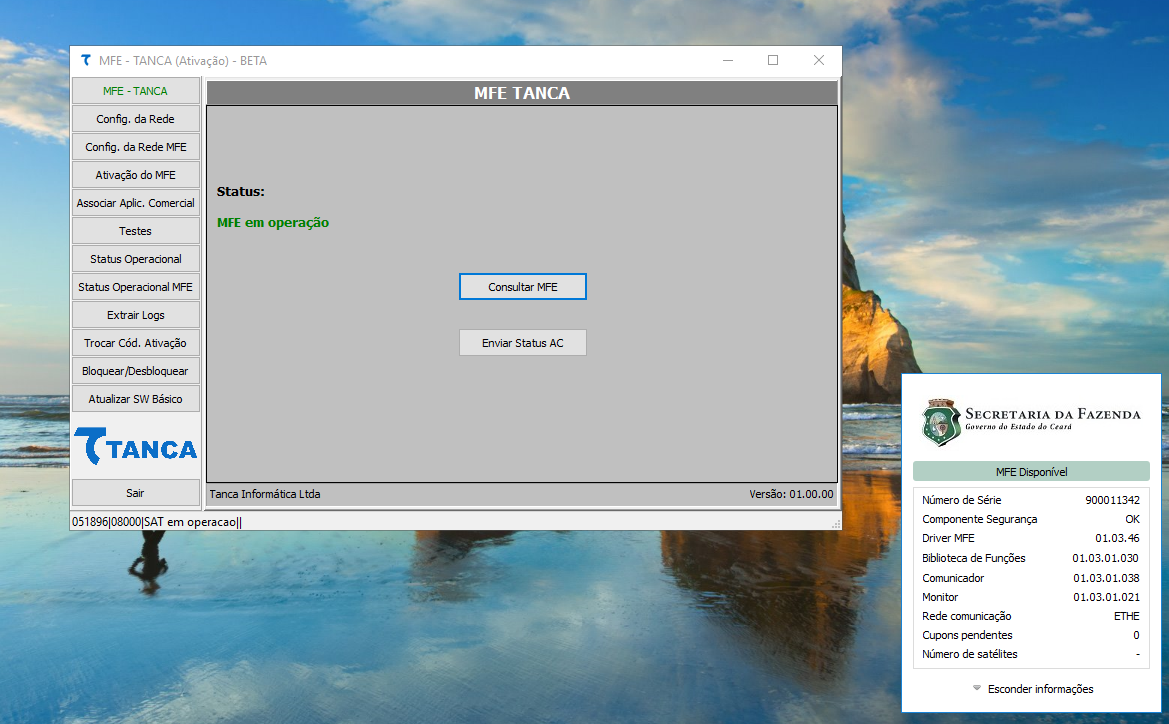Click the 'MFE em operação' status text
1169x724 pixels.
coord(273,222)
